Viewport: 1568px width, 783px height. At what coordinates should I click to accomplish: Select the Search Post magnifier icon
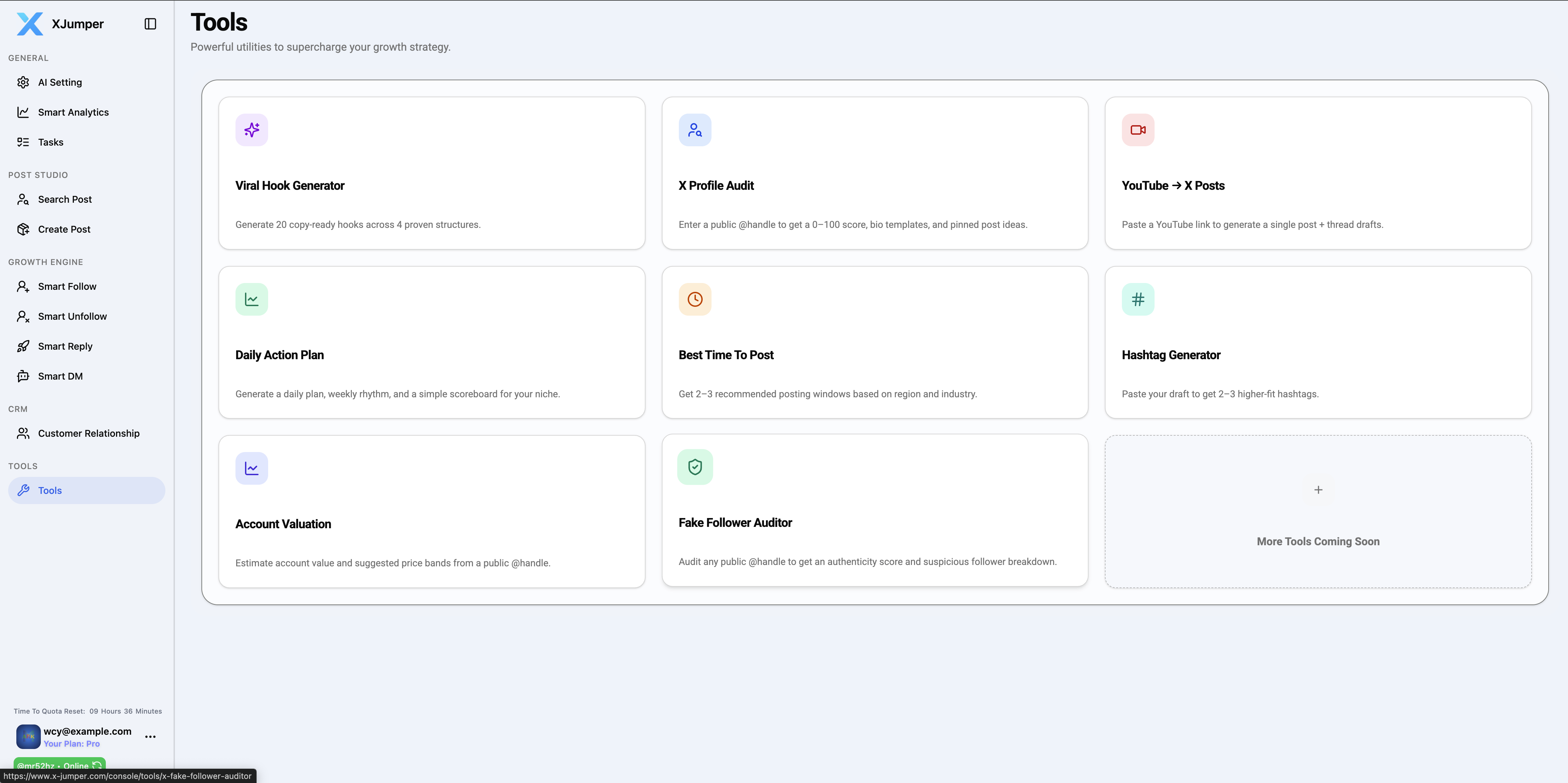pos(22,199)
